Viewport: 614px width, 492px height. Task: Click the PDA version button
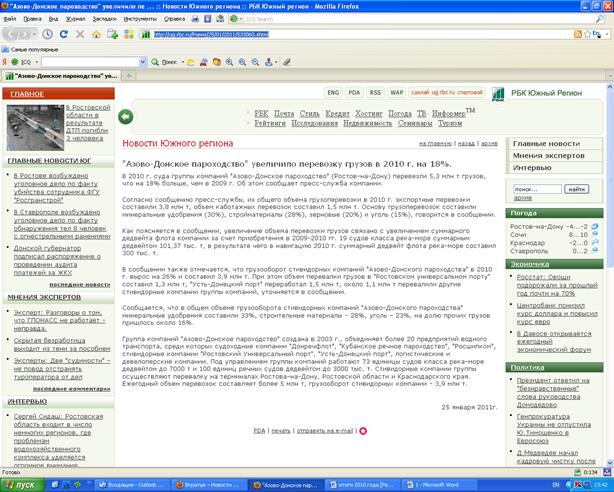tap(354, 92)
